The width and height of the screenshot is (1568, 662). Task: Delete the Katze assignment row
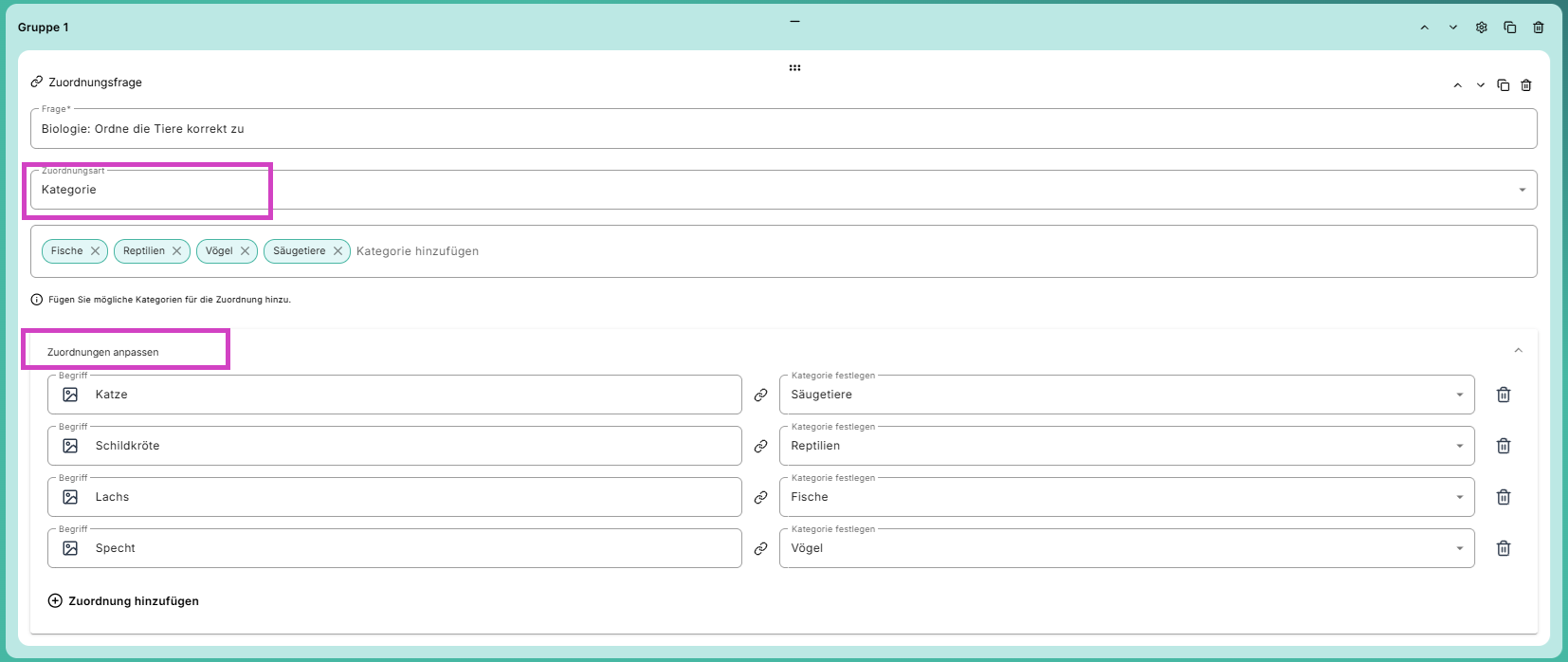point(1504,395)
